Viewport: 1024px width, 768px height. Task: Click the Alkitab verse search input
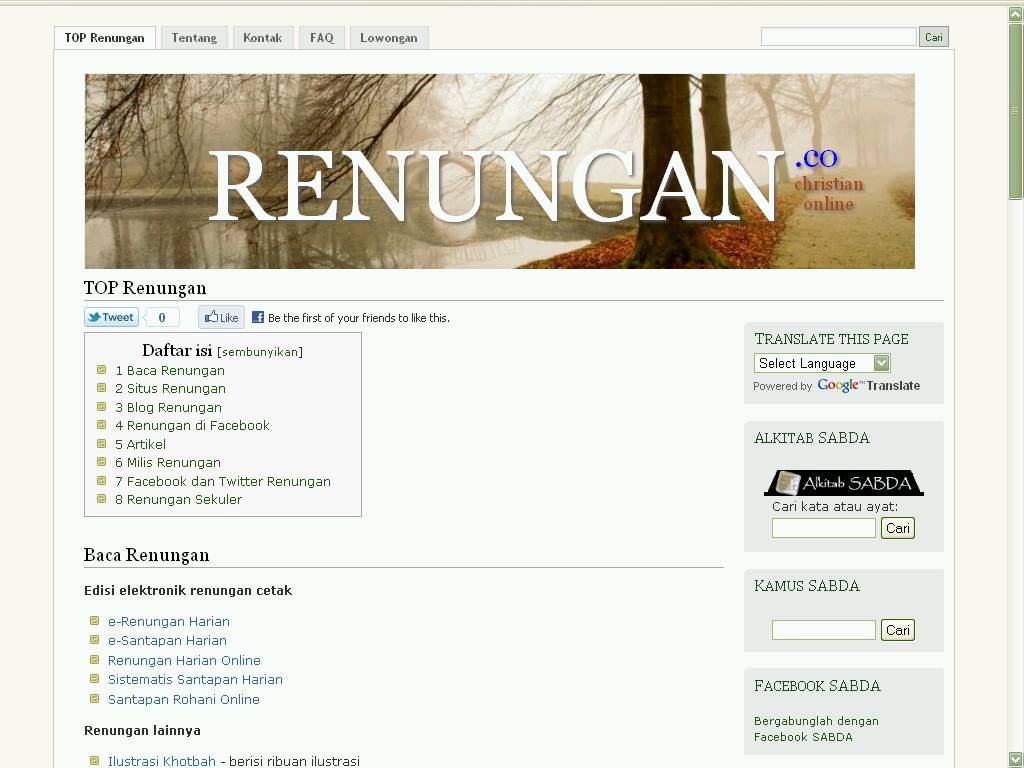click(823, 528)
